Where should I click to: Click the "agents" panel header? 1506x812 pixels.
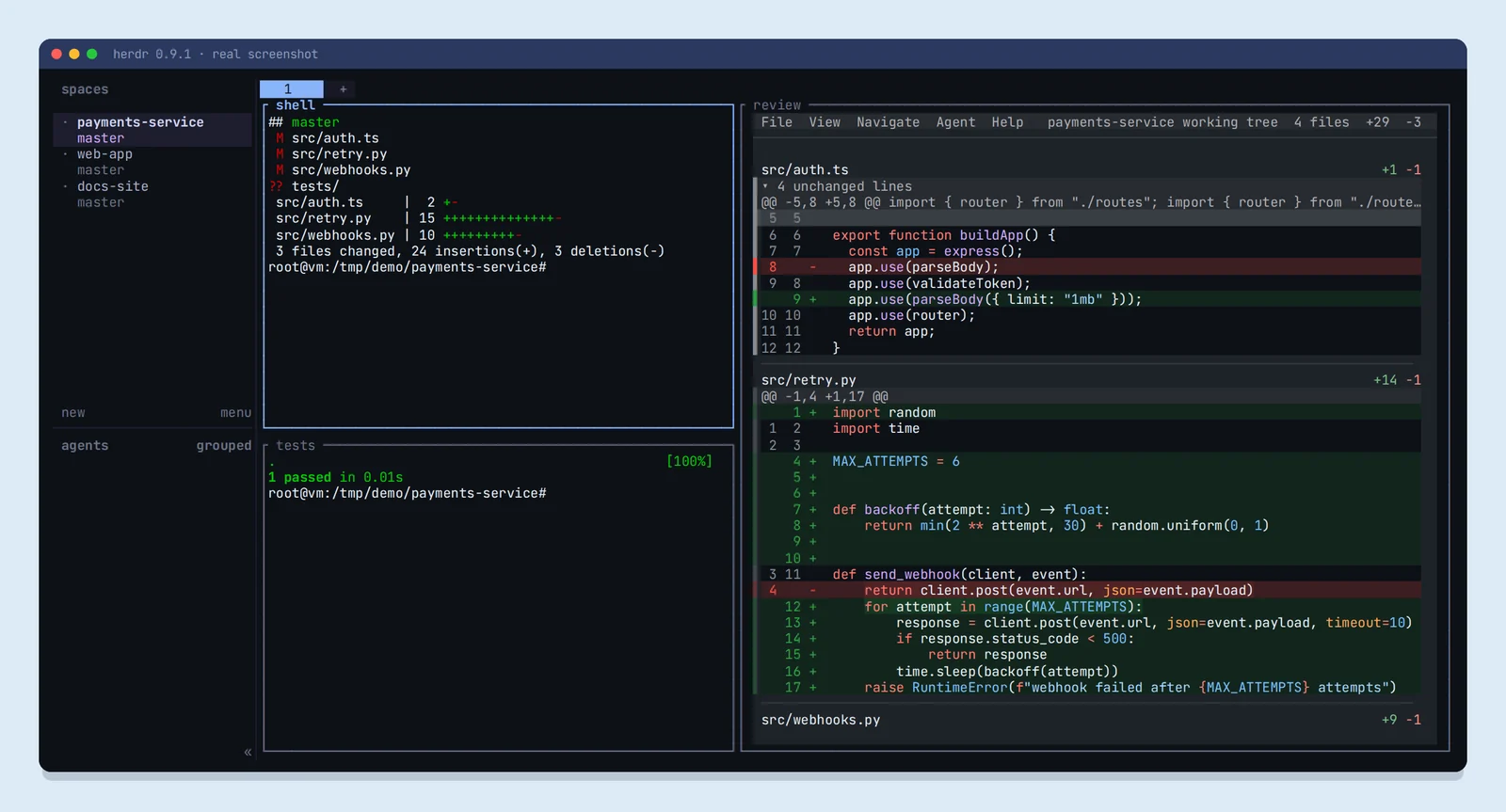[x=85, y=446]
